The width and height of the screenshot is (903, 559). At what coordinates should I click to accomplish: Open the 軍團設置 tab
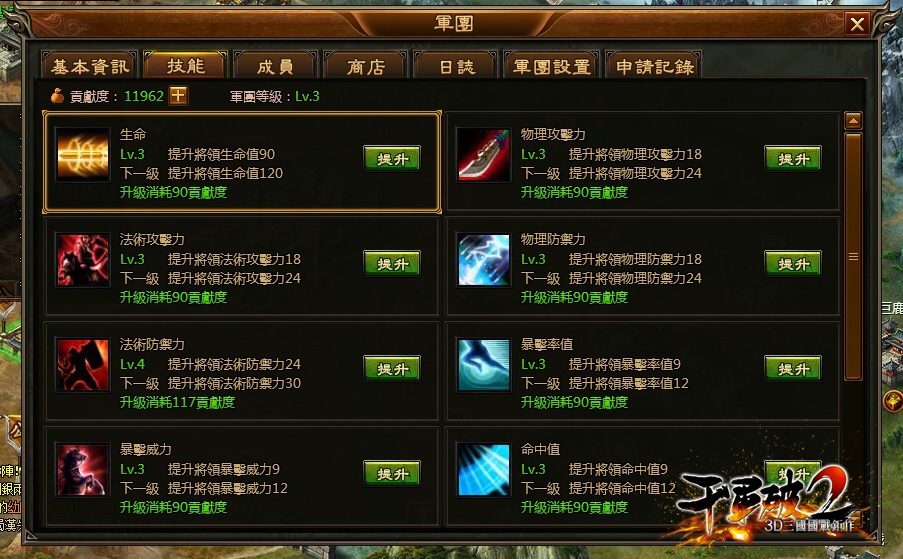point(552,65)
